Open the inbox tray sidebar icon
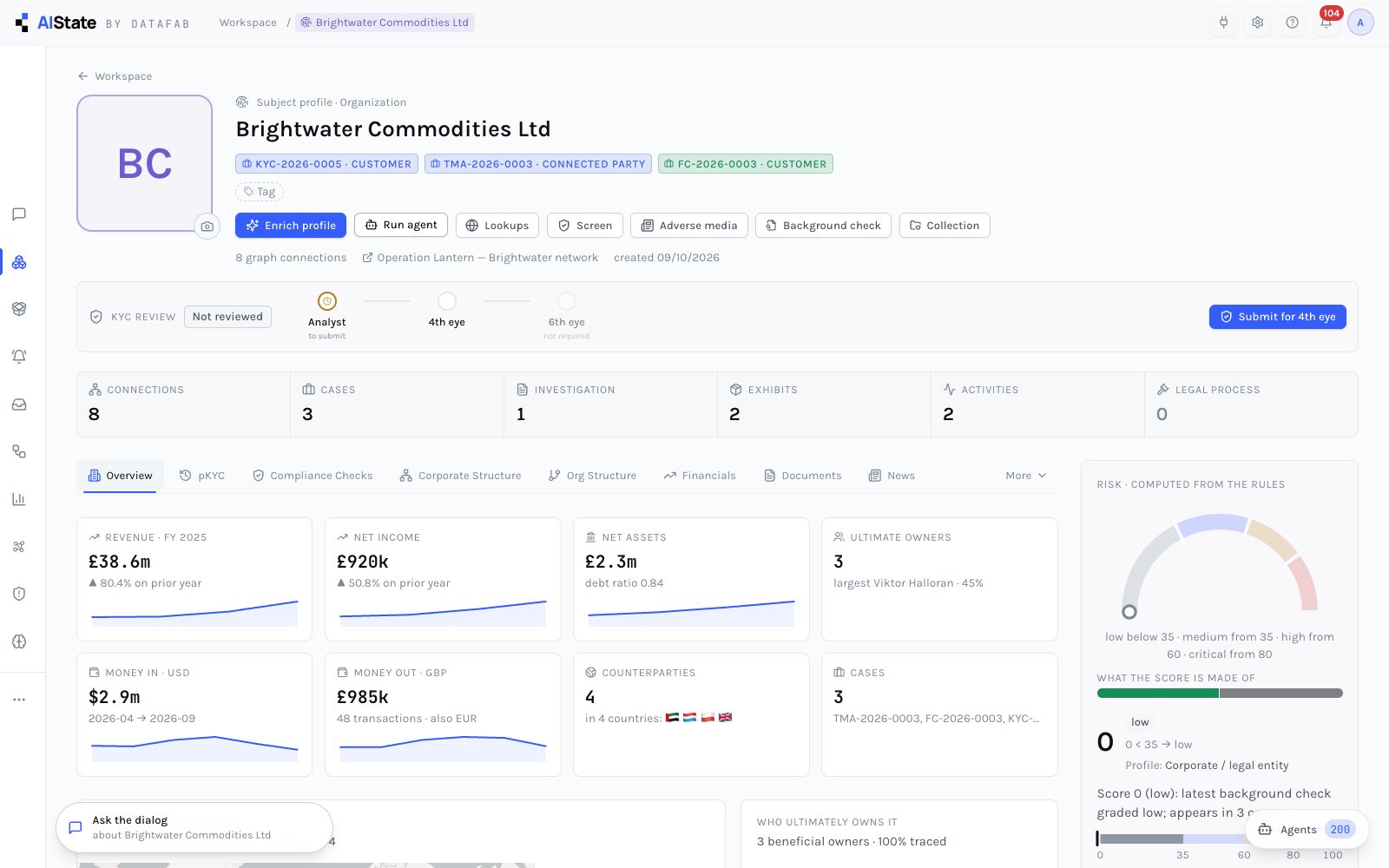 click(19, 404)
